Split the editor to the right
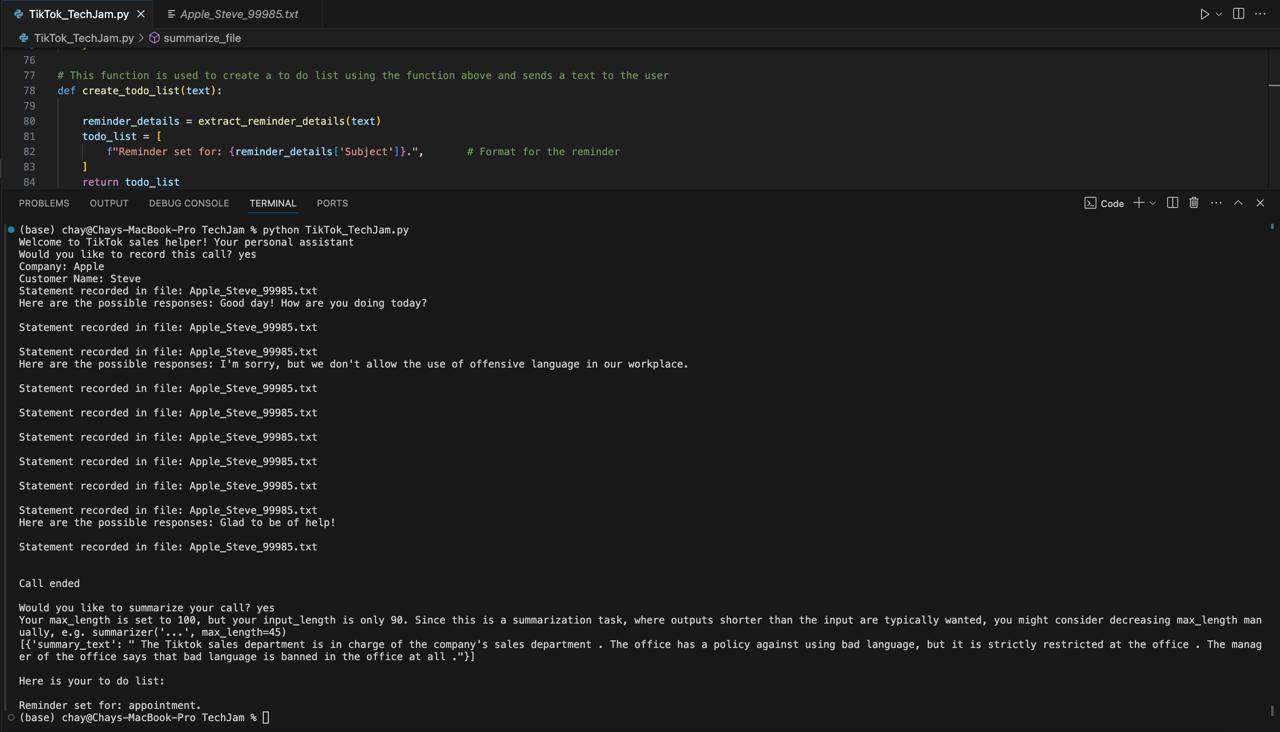The width and height of the screenshot is (1280, 732). [1238, 14]
